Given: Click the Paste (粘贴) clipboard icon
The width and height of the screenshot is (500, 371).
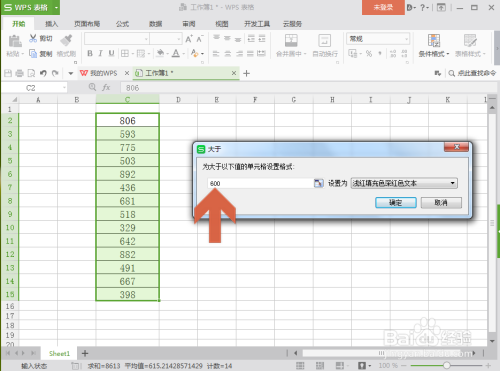Looking at the screenshot, I should pyautogui.click(x=15, y=41).
